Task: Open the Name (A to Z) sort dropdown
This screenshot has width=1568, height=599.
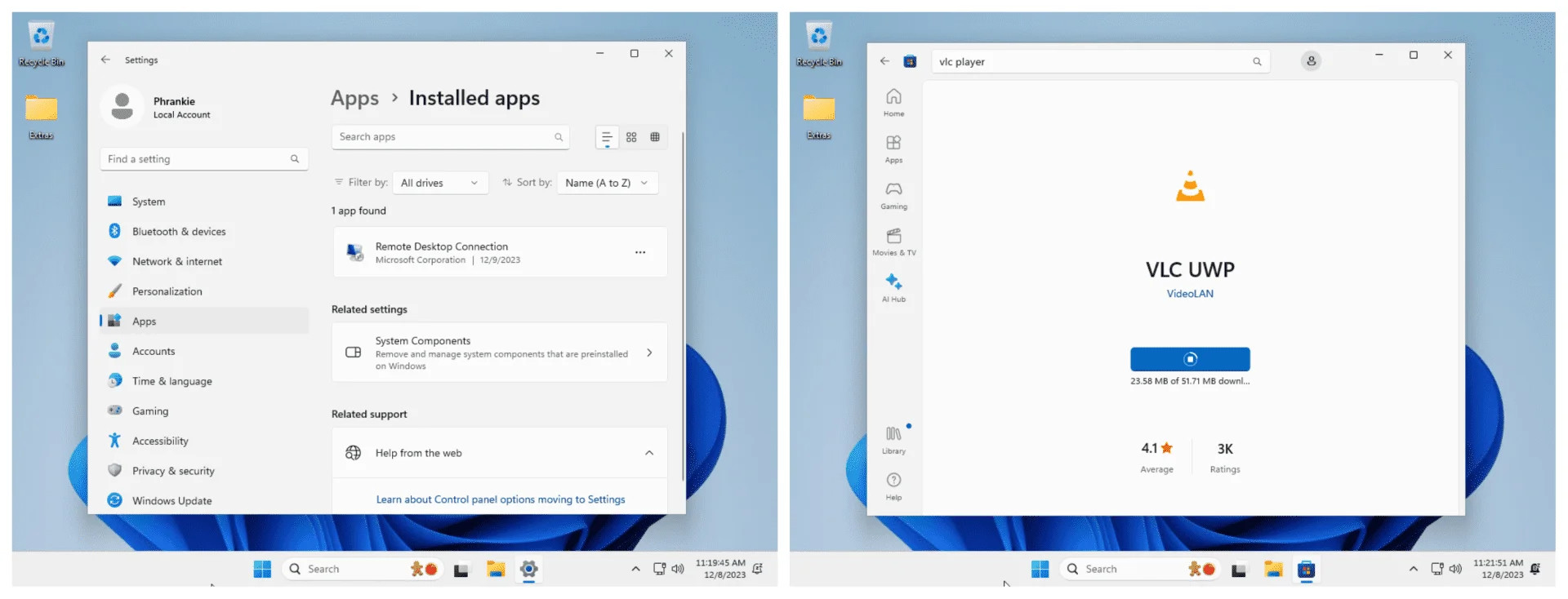Action: [607, 183]
